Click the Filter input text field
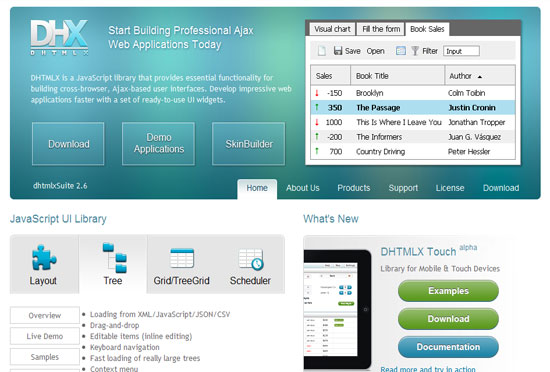The image size is (550, 372). tap(461, 51)
